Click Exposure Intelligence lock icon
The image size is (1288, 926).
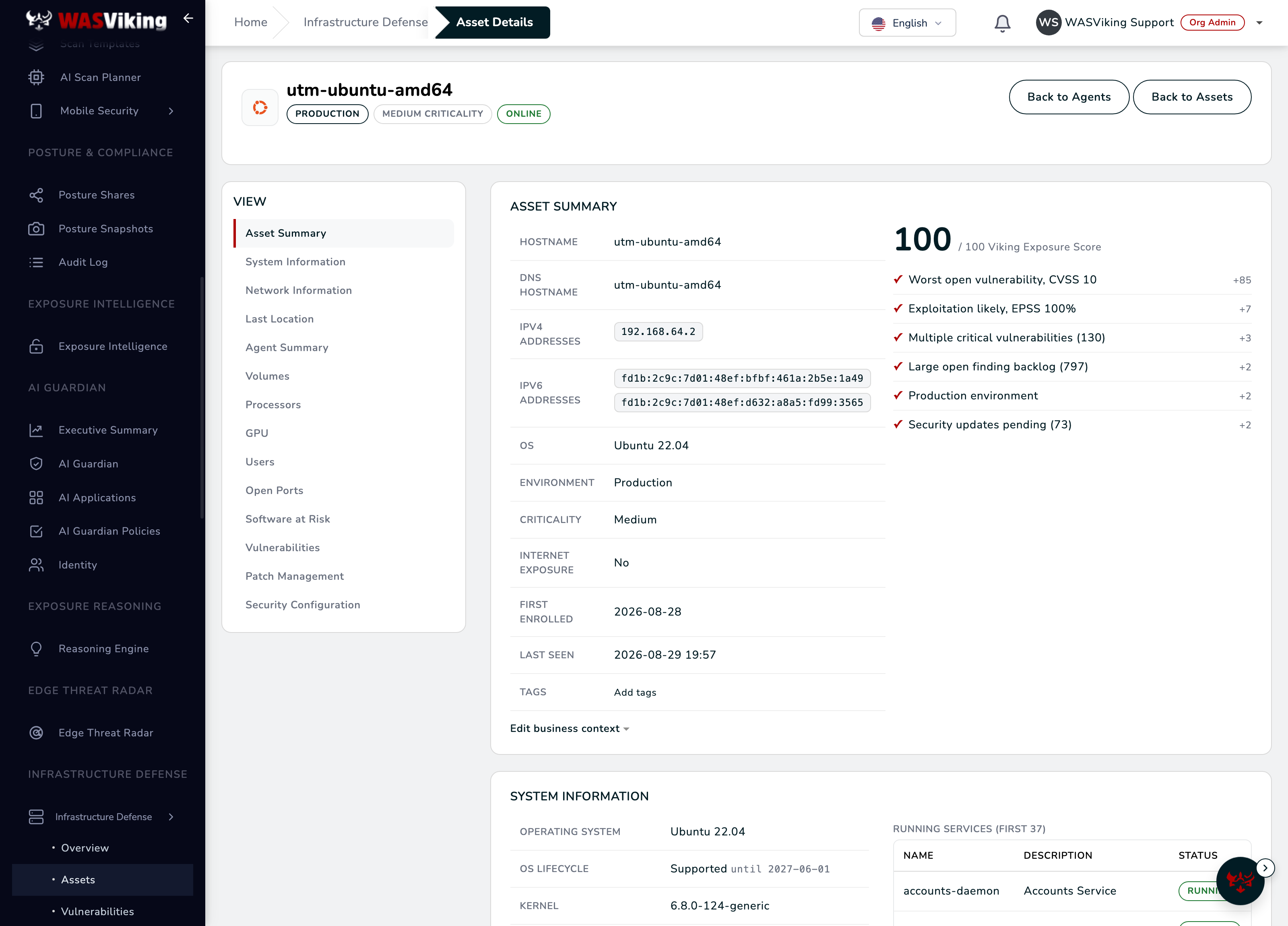[36, 346]
